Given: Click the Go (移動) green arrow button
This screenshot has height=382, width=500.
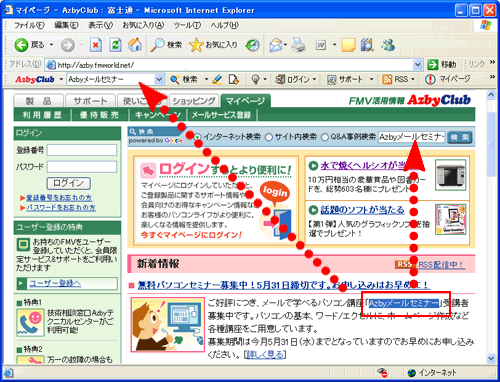Looking at the screenshot, I should click(x=433, y=64).
